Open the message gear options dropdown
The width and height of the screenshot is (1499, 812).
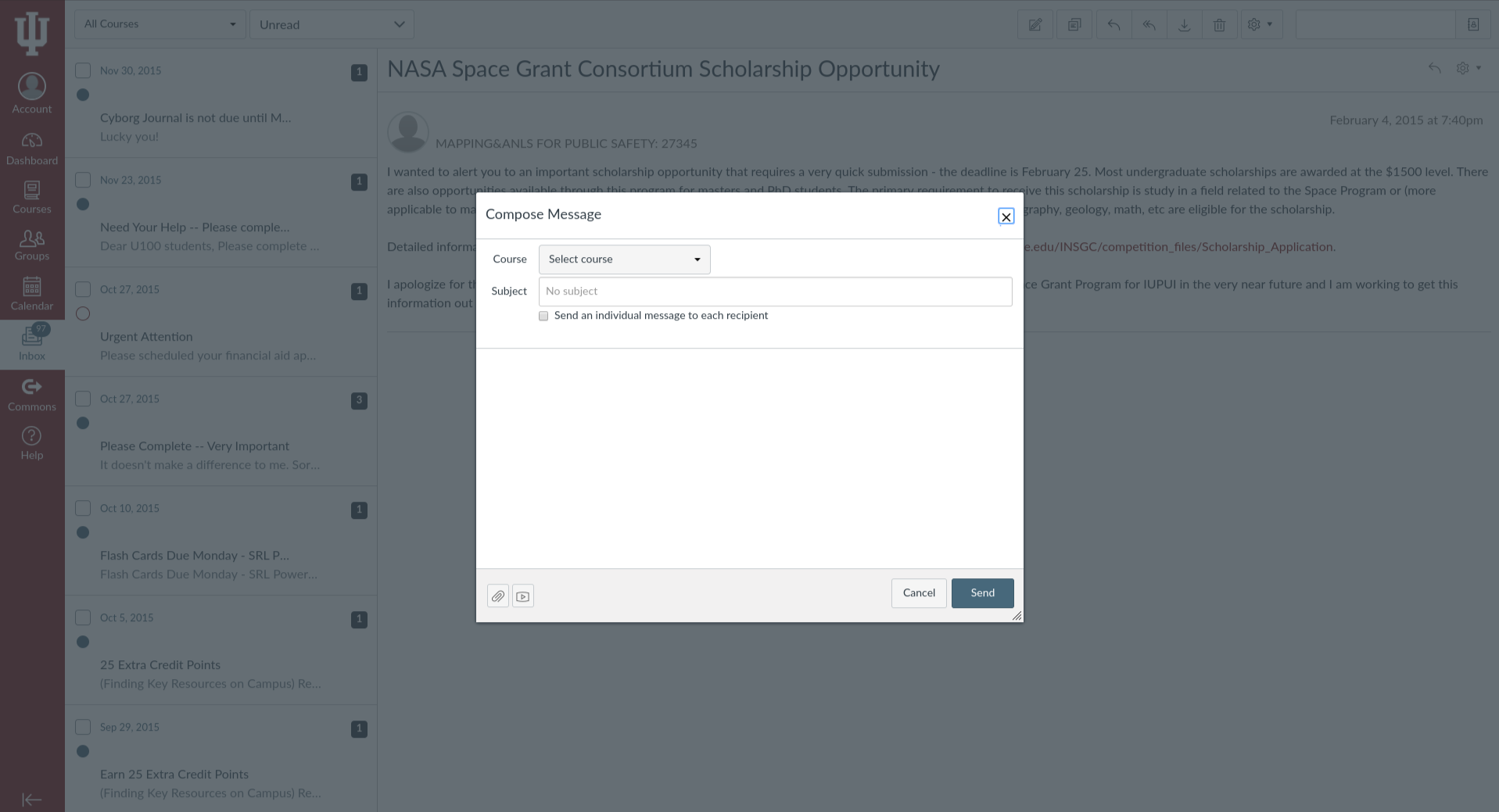(x=1468, y=68)
